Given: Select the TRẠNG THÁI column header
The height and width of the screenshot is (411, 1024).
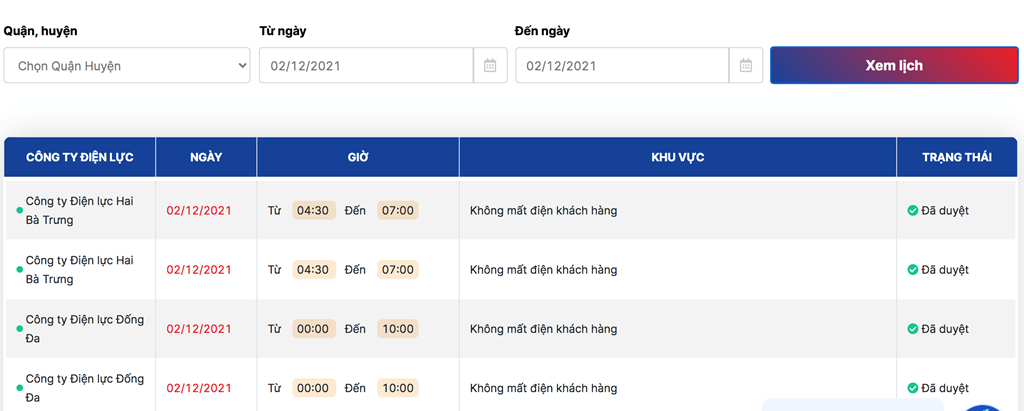Looking at the screenshot, I should tap(957, 157).
